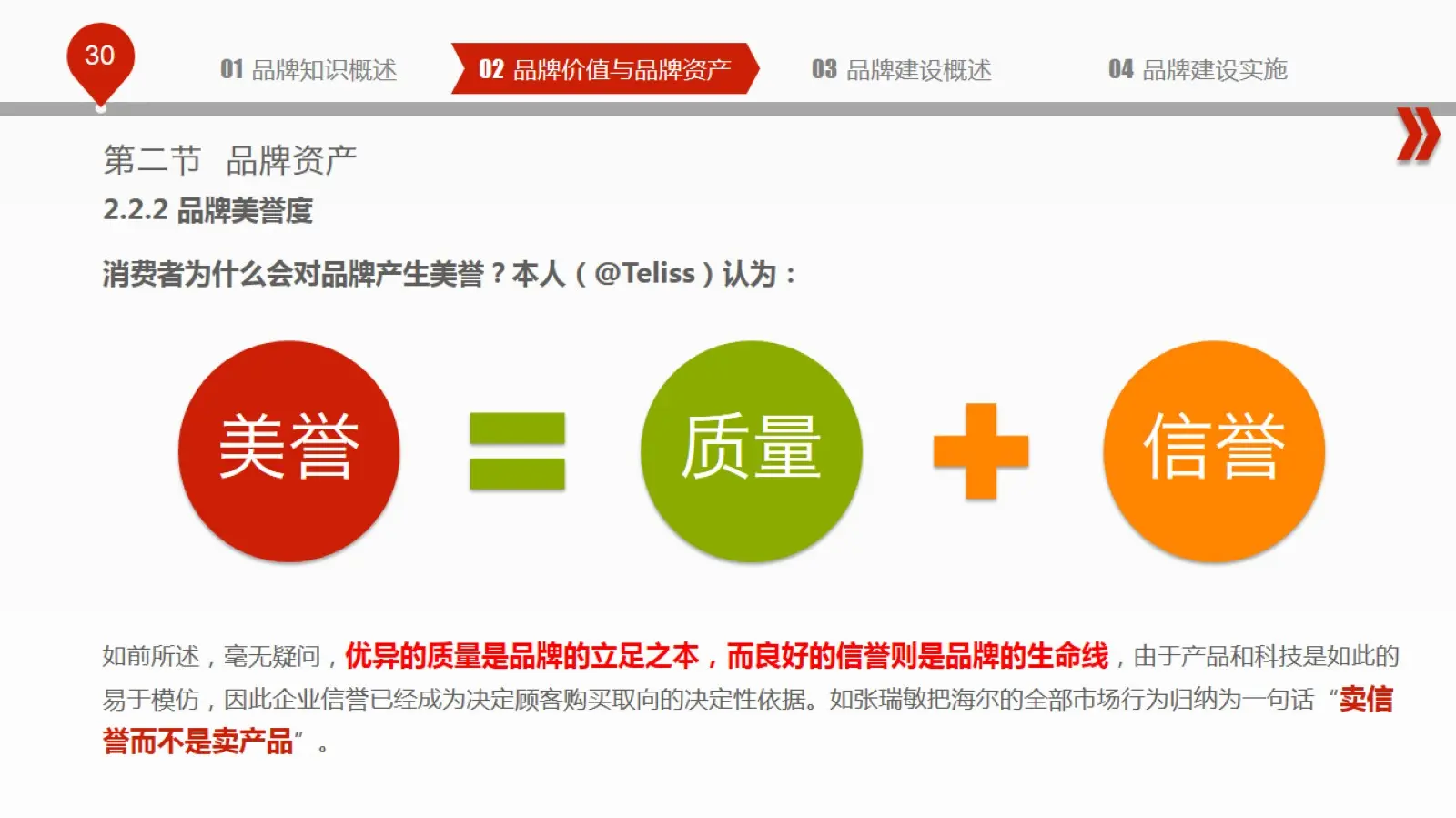Click the @Teliss mention in the question line
This screenshot has height=818, width=1456.
pos(644,273)
